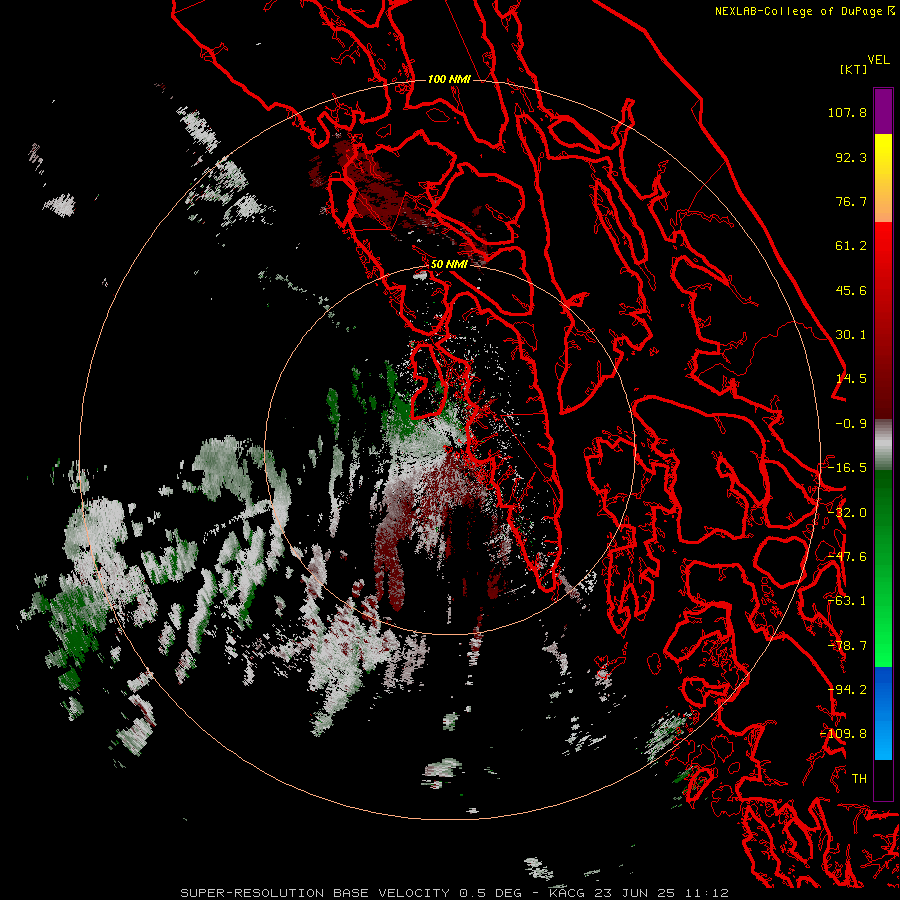Viewport: 900px width, 900px height.
Task: Click the NEXLAB-College of DuPage label
Action: (x=800, y=11)
